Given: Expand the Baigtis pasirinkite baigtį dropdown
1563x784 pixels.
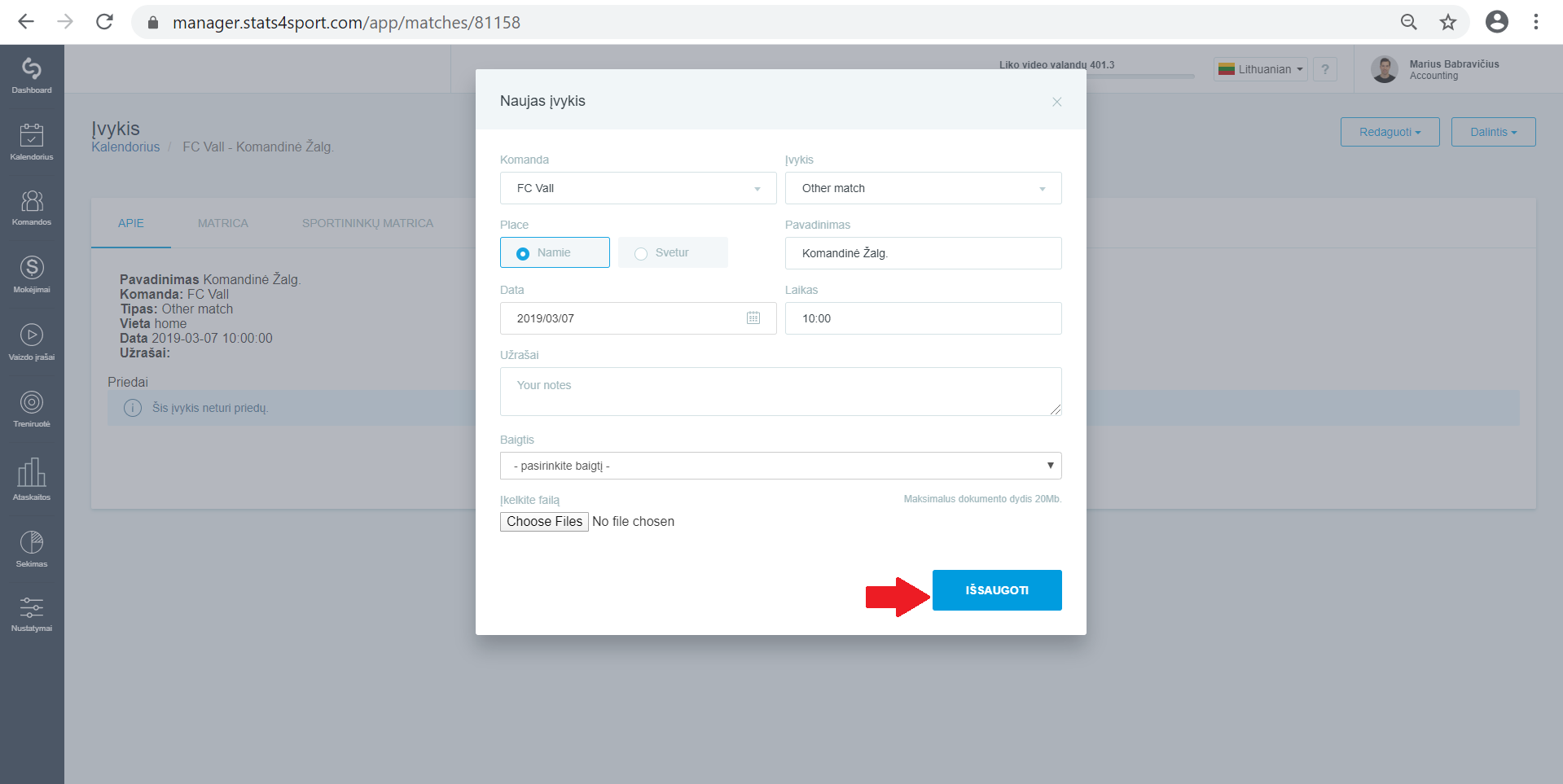Looking at the screenshot, I should pos(781,466).
